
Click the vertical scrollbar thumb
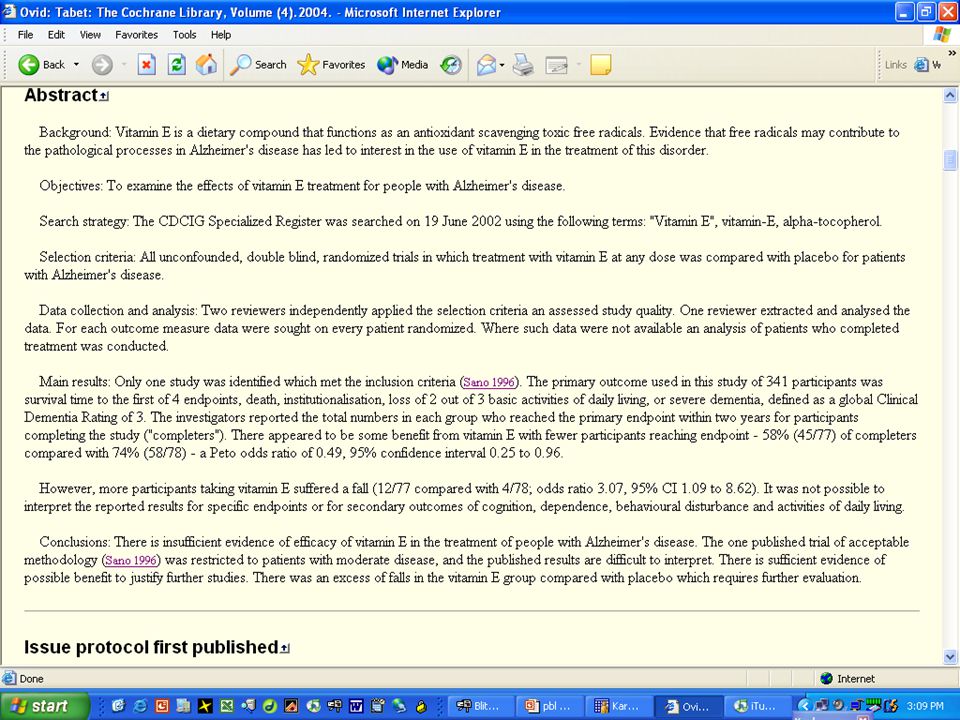click(x=950, y=160)
